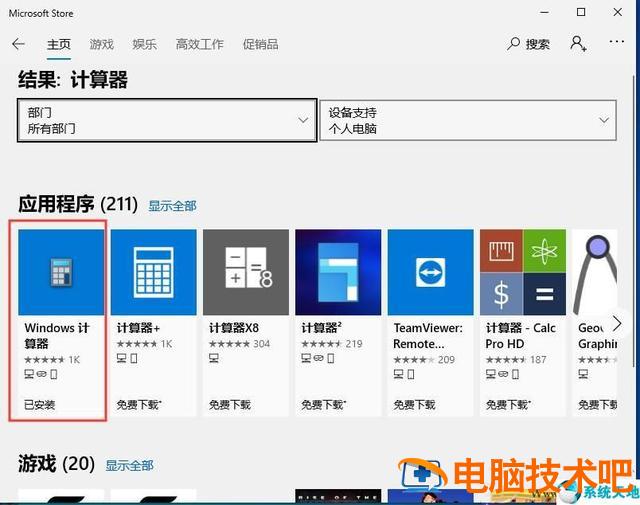This screenshot has height=505, width=640.
Task: Click the 209 rating of TeamViewer
Action: point(446,360)
